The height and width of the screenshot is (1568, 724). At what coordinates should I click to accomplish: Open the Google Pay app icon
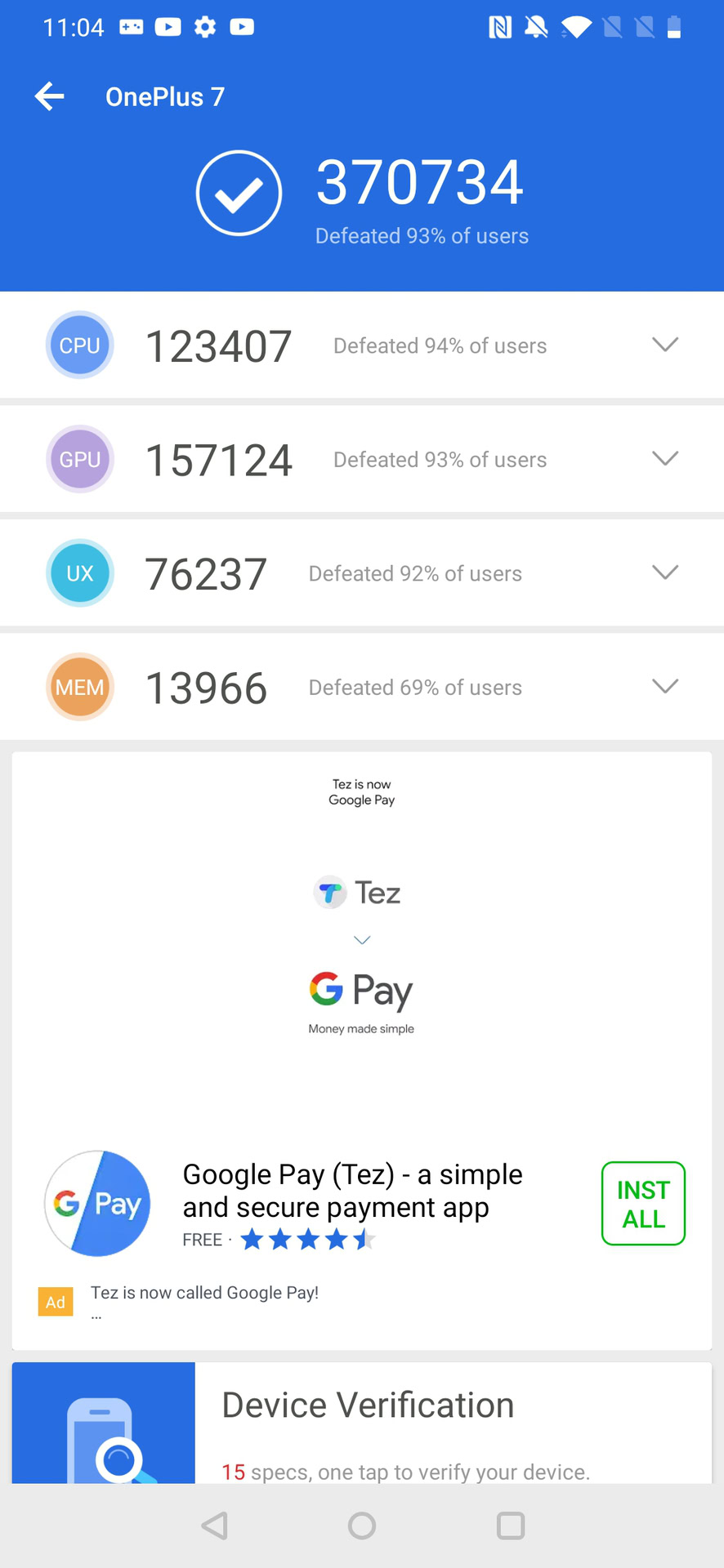point(97,1203)
